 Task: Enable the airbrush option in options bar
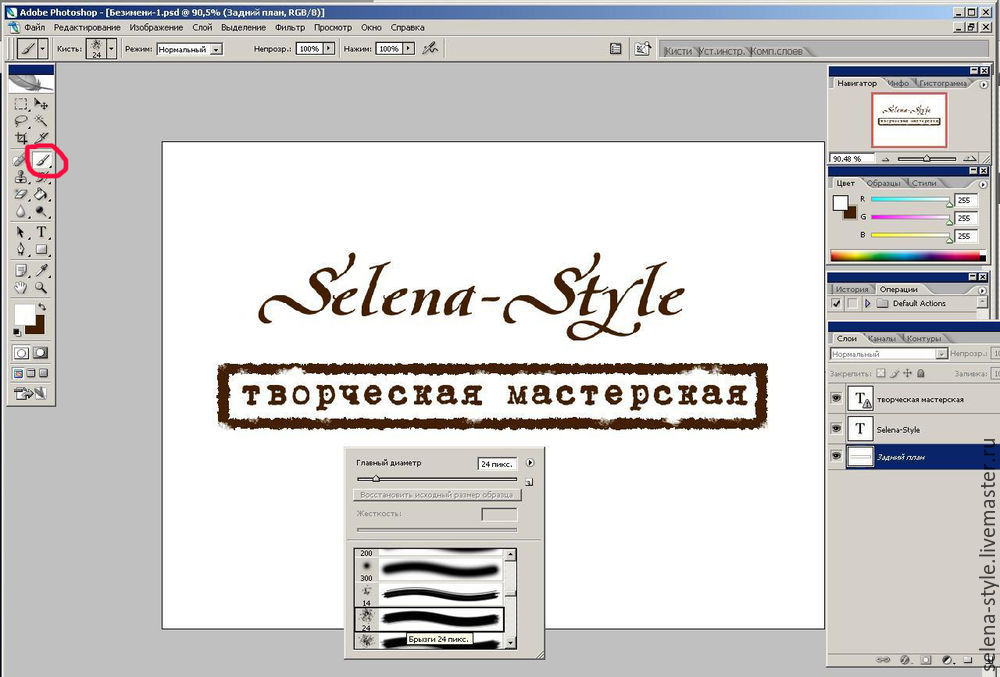431,48
